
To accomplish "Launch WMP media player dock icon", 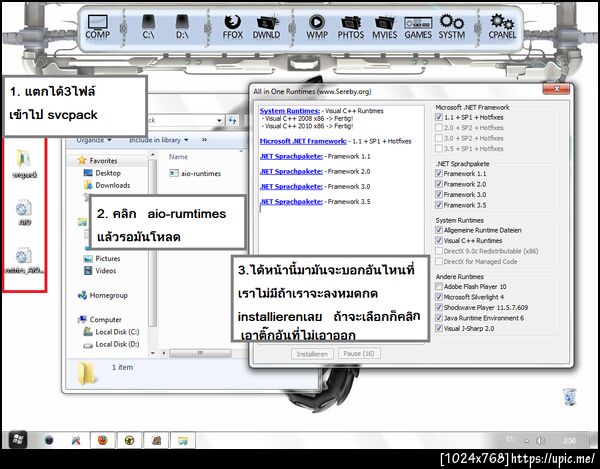I will coord(316,27).
